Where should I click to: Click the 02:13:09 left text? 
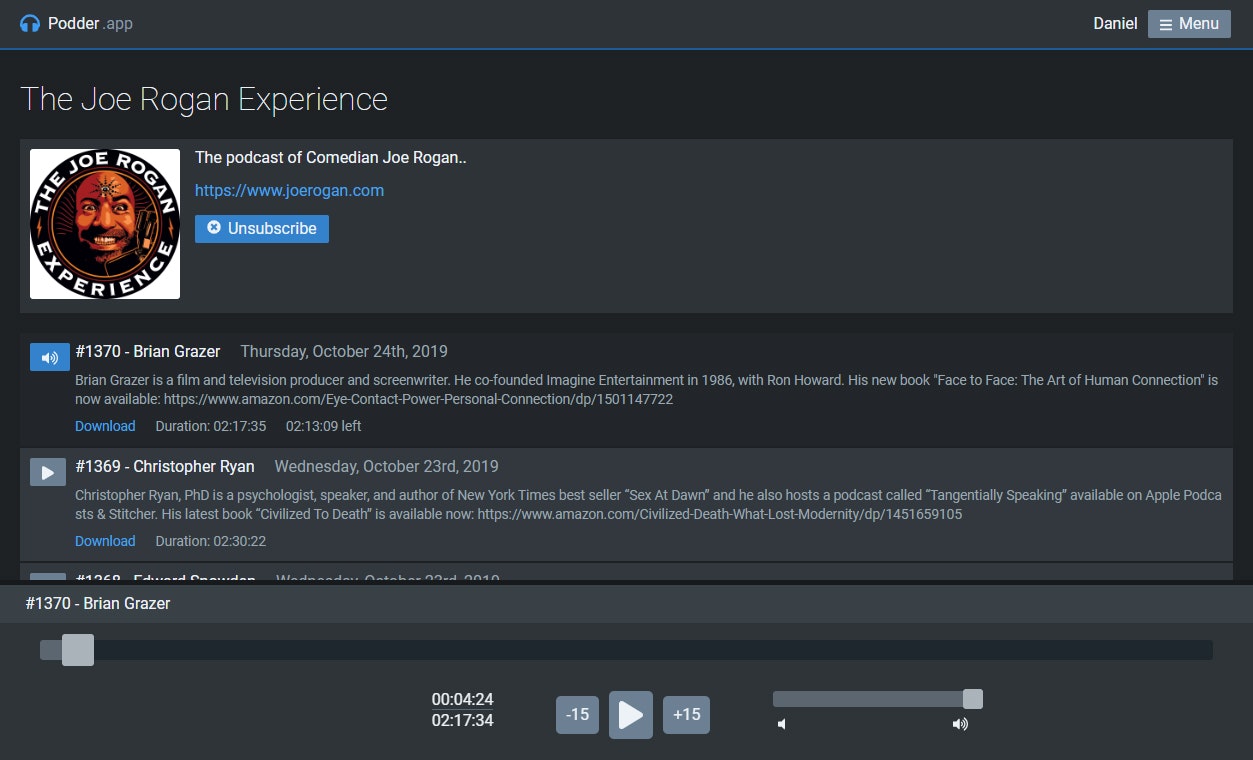(324, 426)
